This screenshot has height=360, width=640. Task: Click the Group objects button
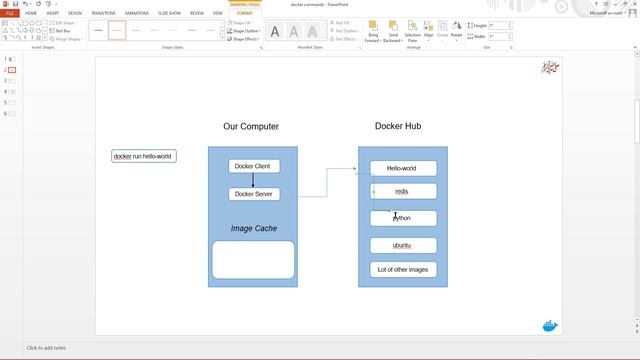pos(442,31)
